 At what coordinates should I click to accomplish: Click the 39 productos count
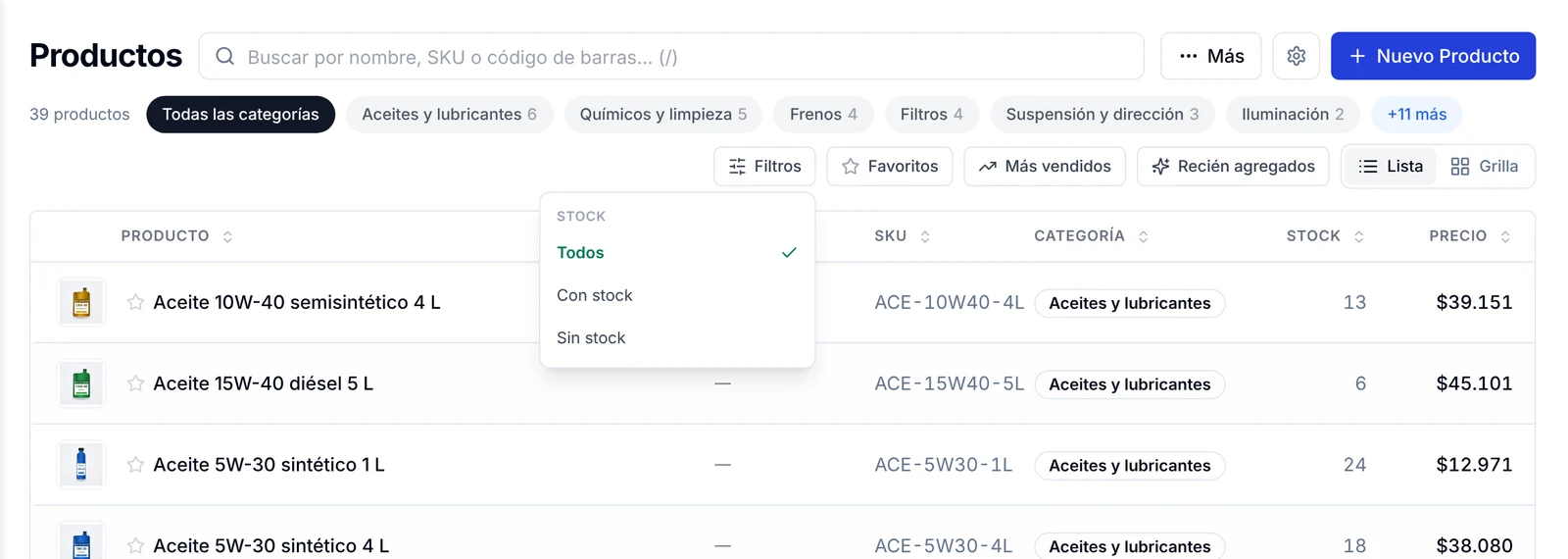click(79, 115)
